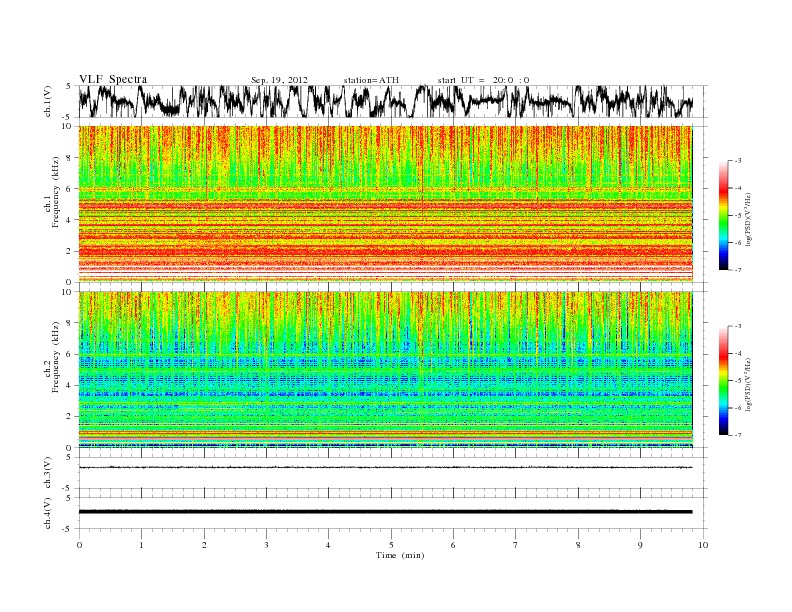Click the ch.2 spectrogram plot
792x612 pixels.
385,370
